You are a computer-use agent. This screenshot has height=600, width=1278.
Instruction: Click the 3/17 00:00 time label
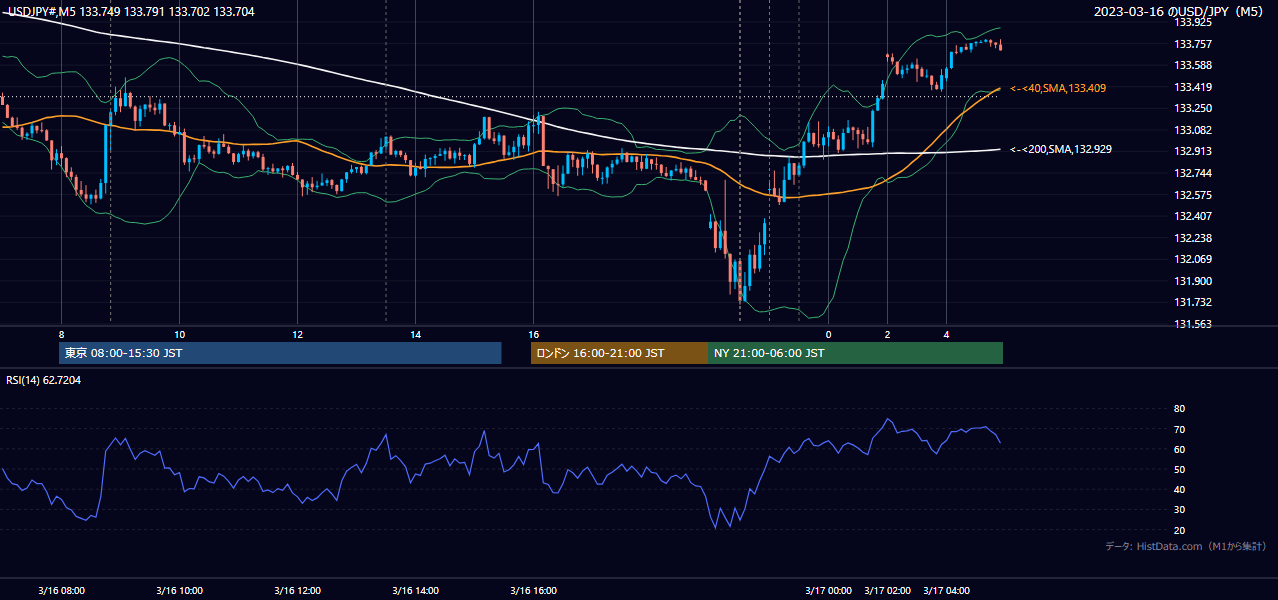click(x=828, y=590)
